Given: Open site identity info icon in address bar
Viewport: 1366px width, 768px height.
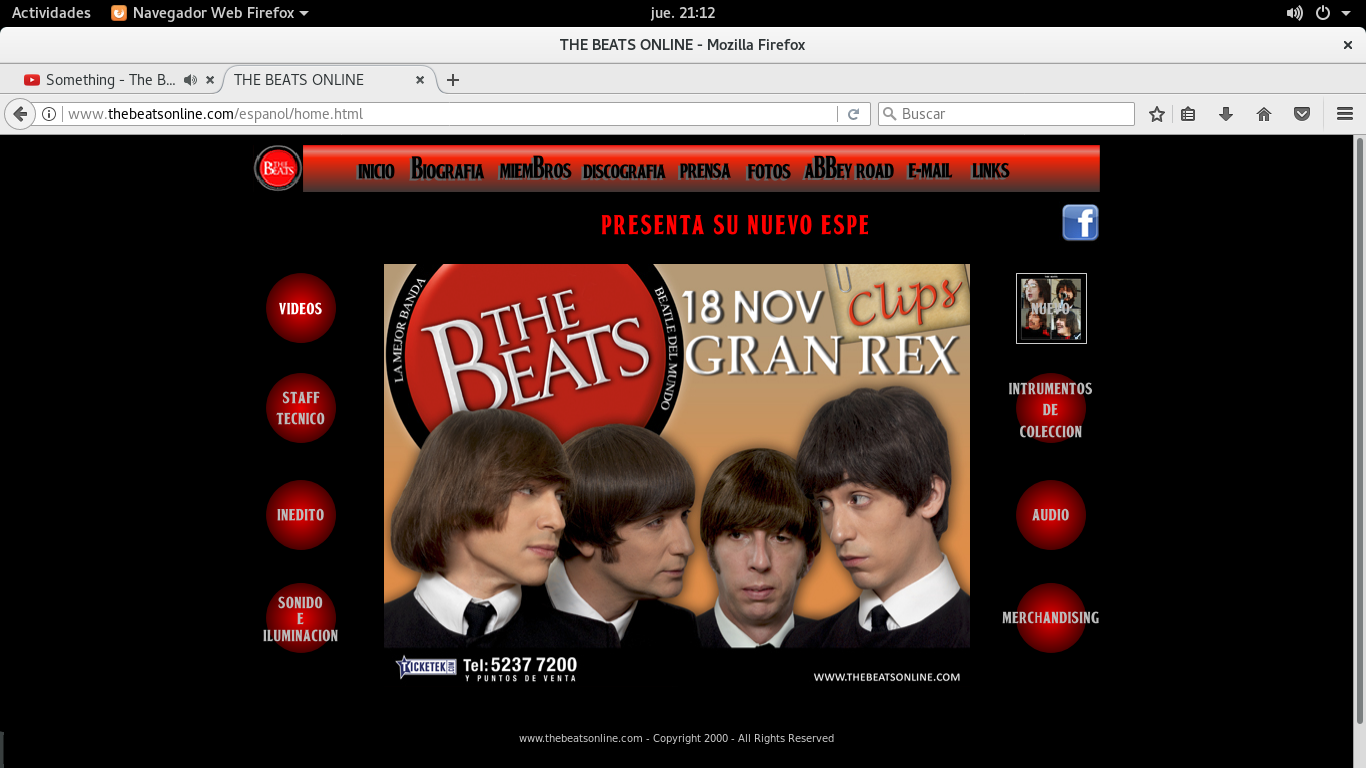Looking at the screenshot, I should pyautogui.click(x=48, y=114).
